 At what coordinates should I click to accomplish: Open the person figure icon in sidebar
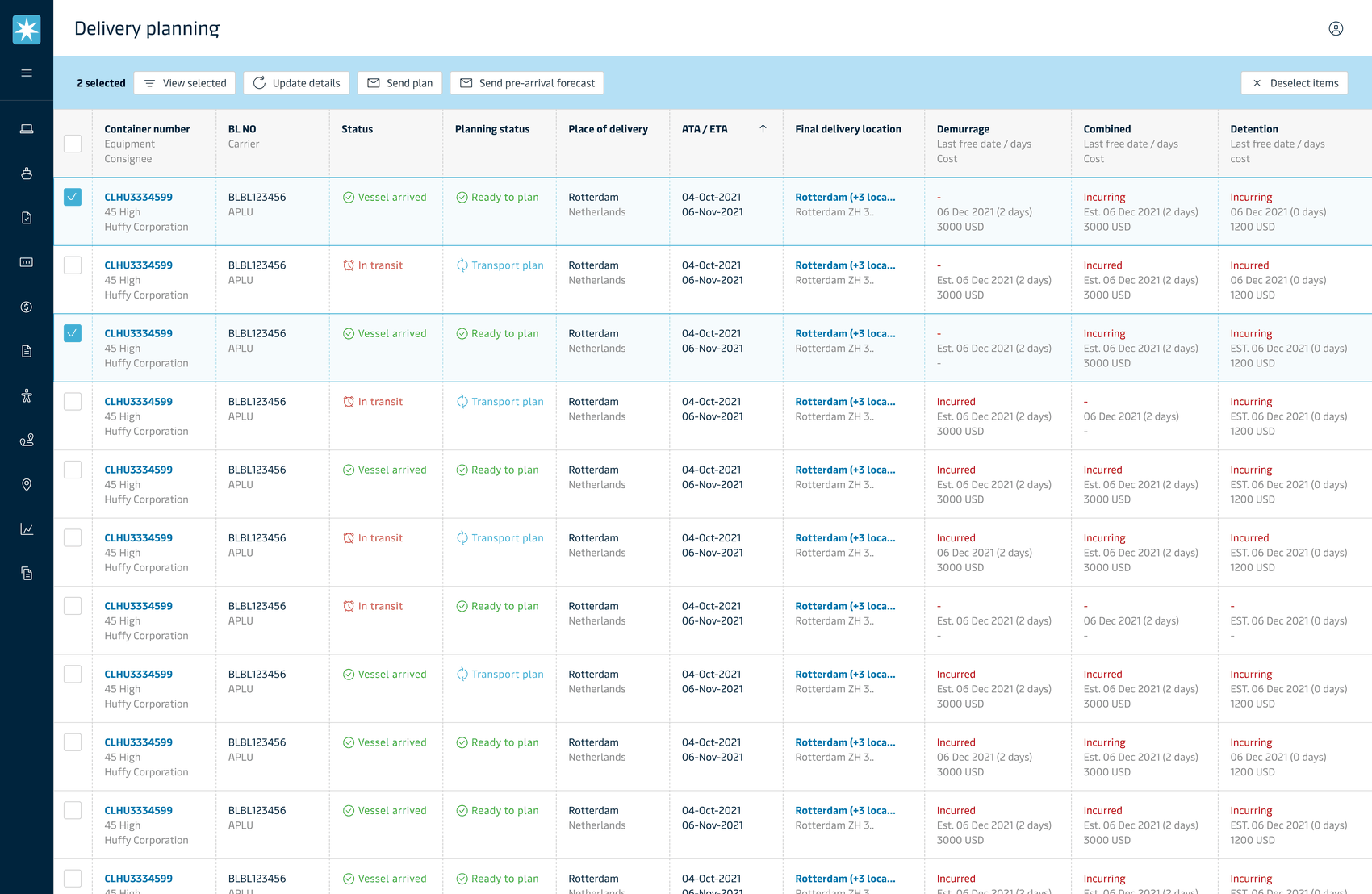27,395
